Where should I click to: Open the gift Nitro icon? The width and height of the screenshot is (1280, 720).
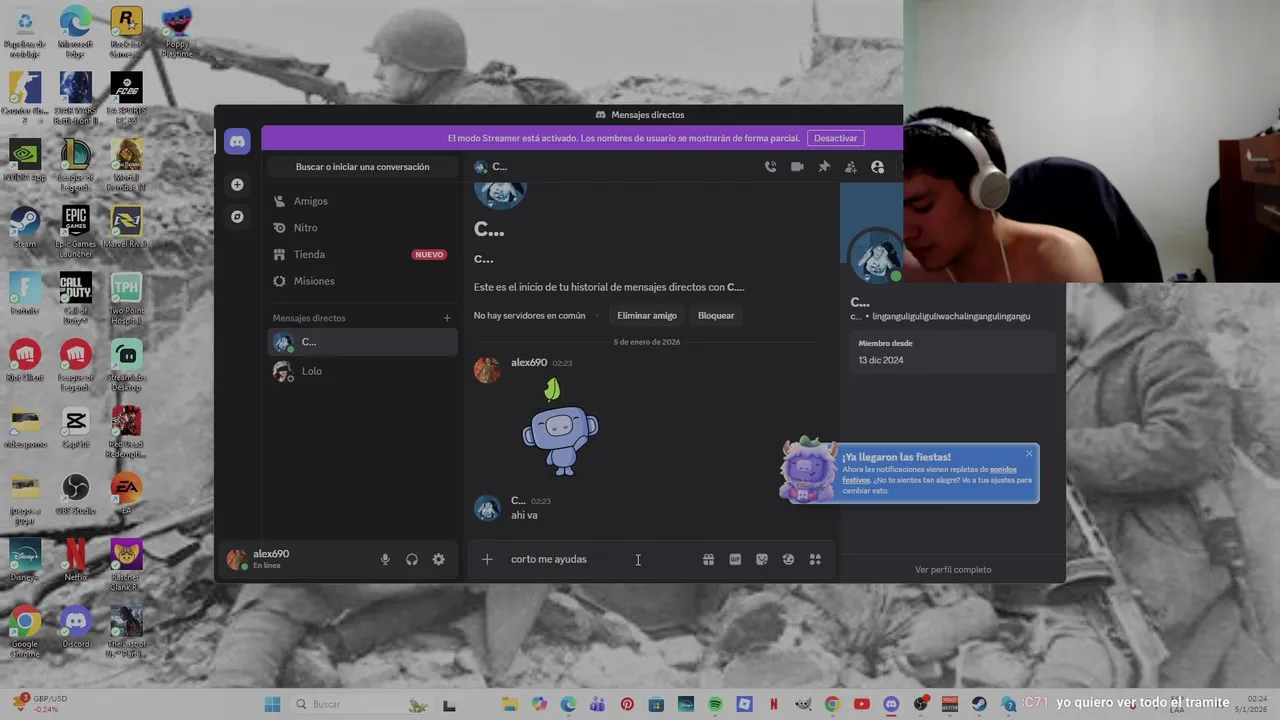click(x=708, y=560)
